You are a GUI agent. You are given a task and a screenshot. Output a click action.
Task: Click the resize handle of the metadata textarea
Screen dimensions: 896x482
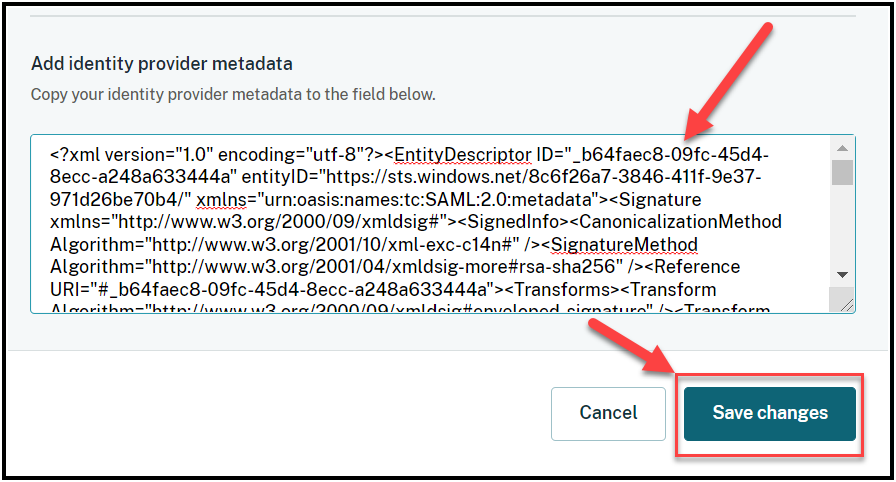click(x=846, y=304)
